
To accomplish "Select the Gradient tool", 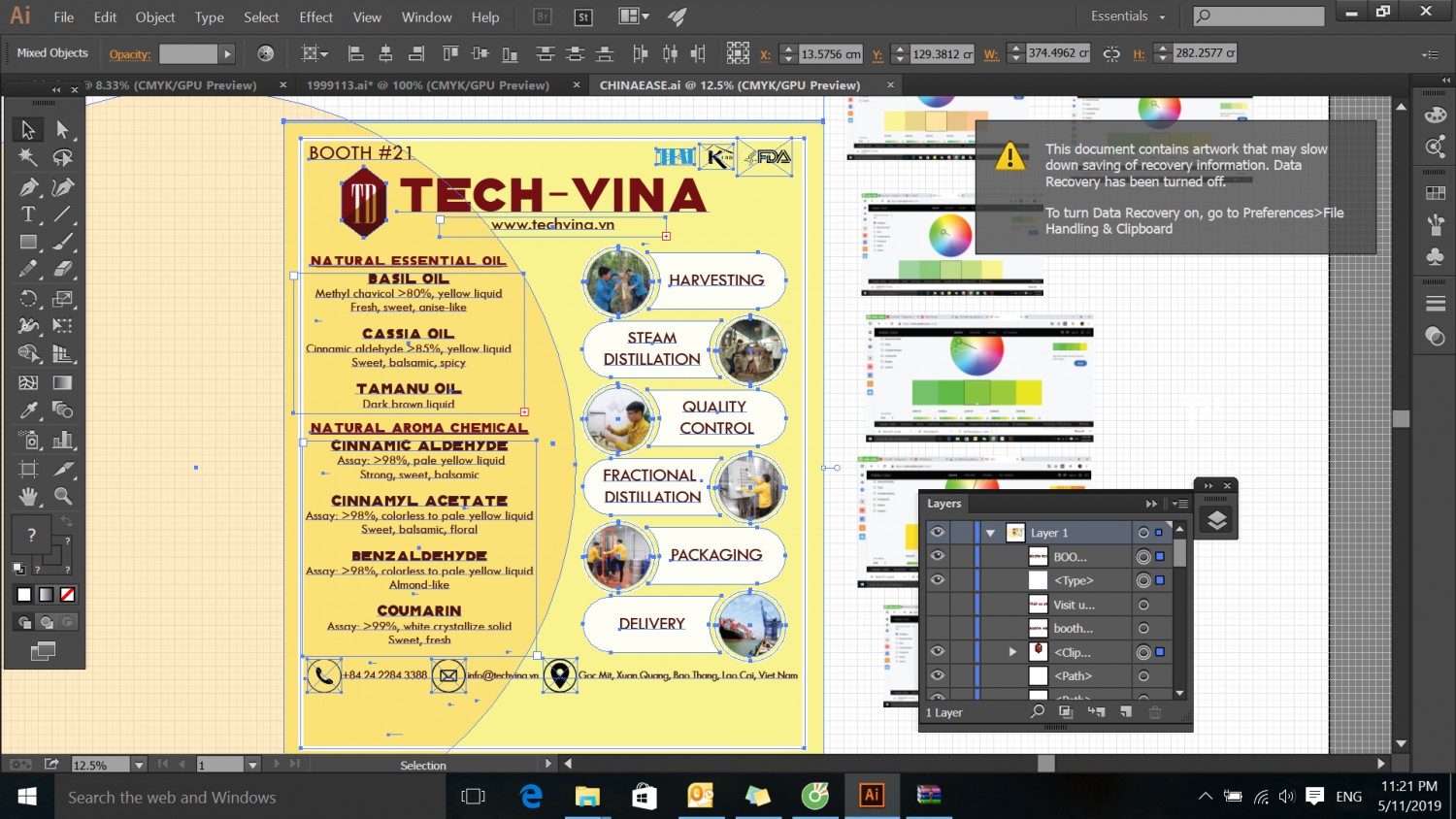I will pos(63,382).
